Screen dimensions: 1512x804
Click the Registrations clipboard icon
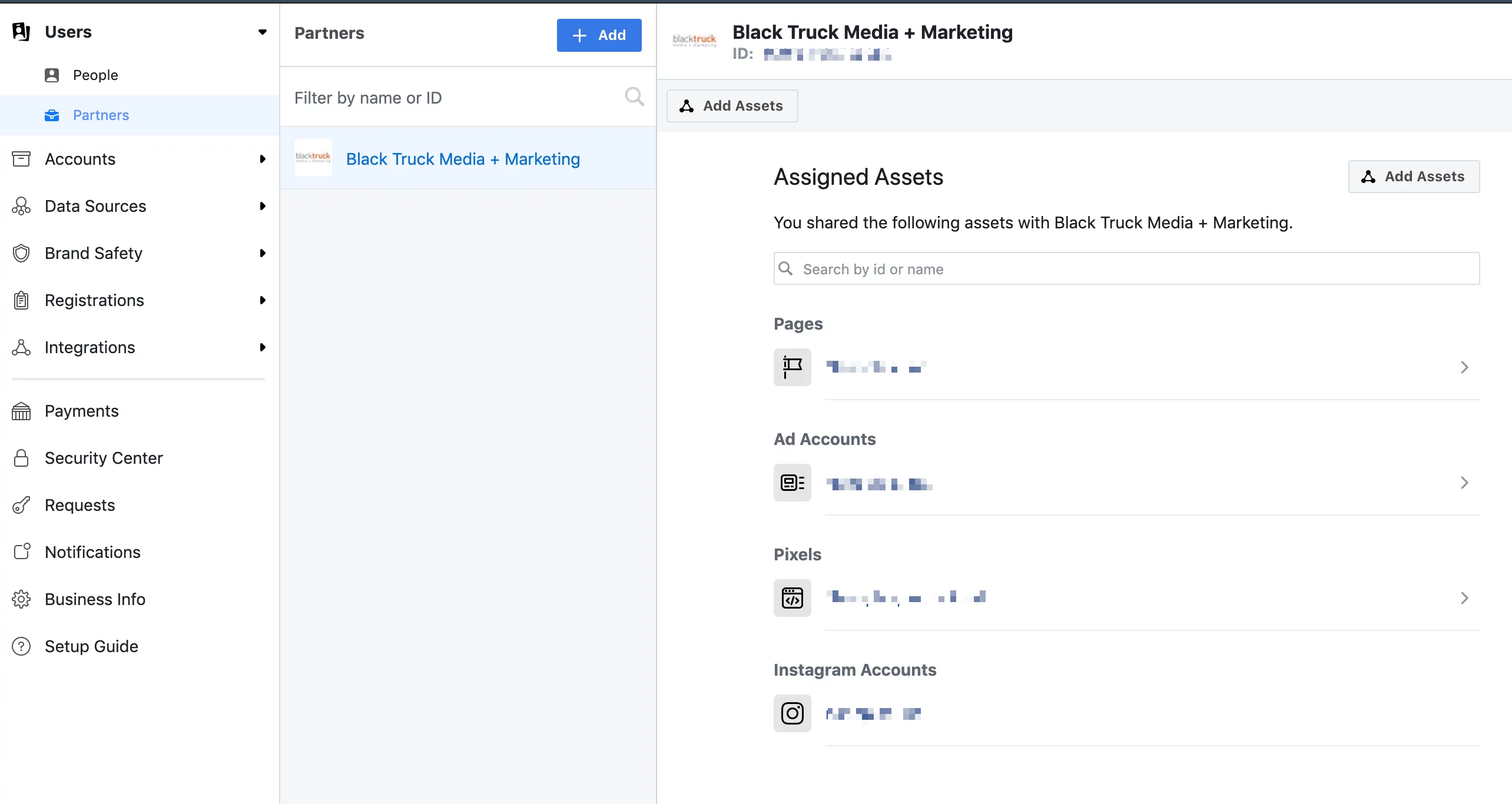pyautogui.click(x=21, y=300)
